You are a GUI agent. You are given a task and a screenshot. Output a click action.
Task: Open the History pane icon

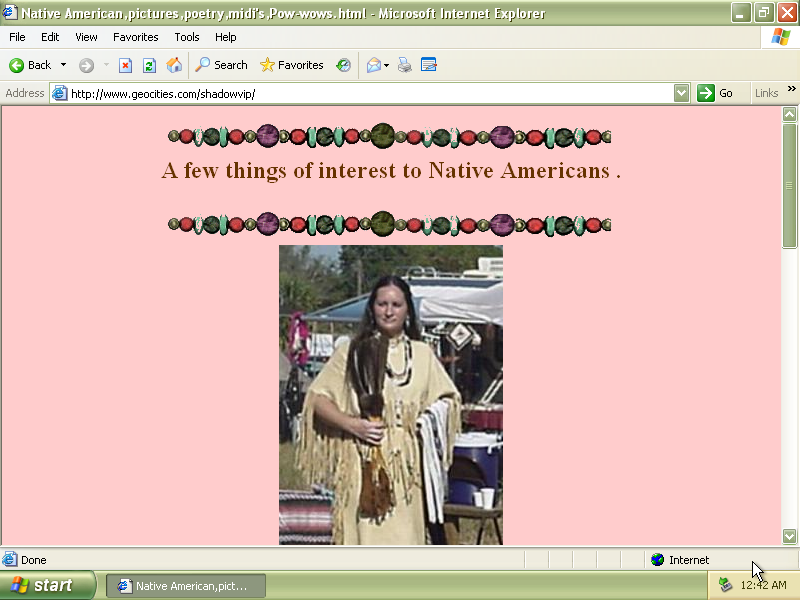click(343, 65)
